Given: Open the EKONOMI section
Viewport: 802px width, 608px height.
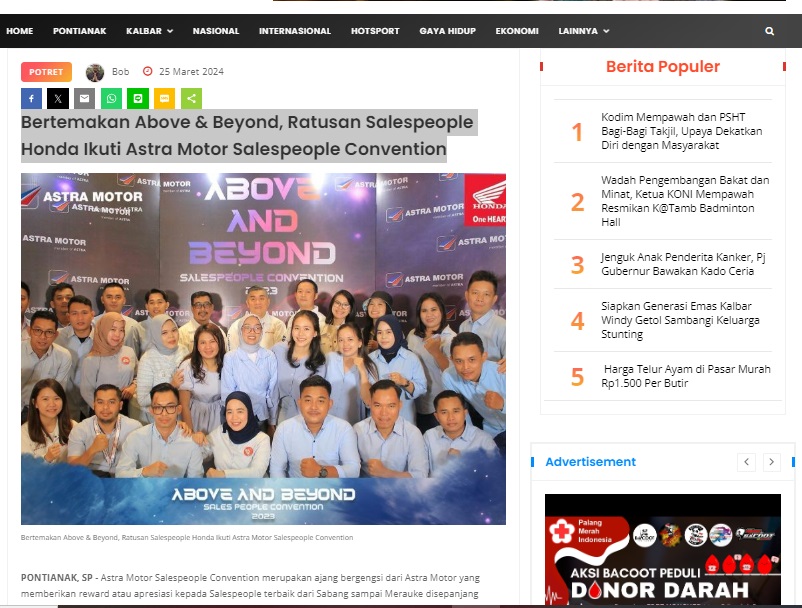Looking at the screenshot, I should click(x=517, y=31).
